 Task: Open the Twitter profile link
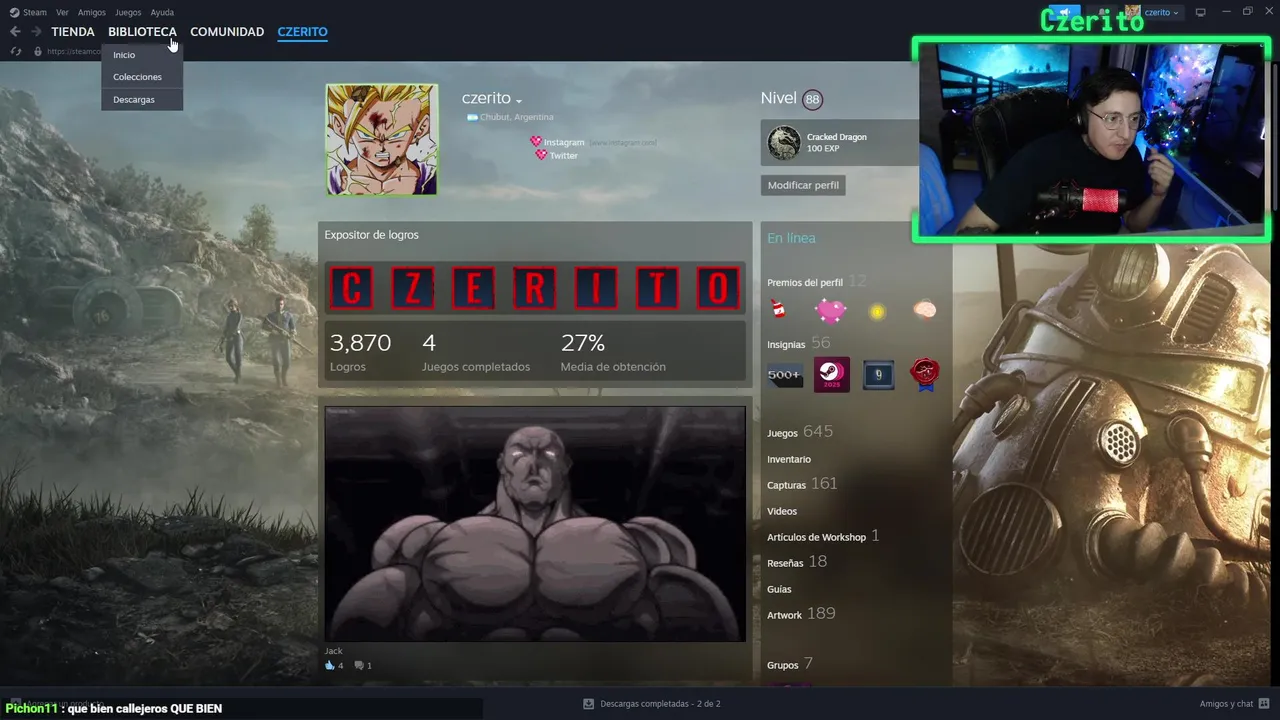tap(564, 155)
